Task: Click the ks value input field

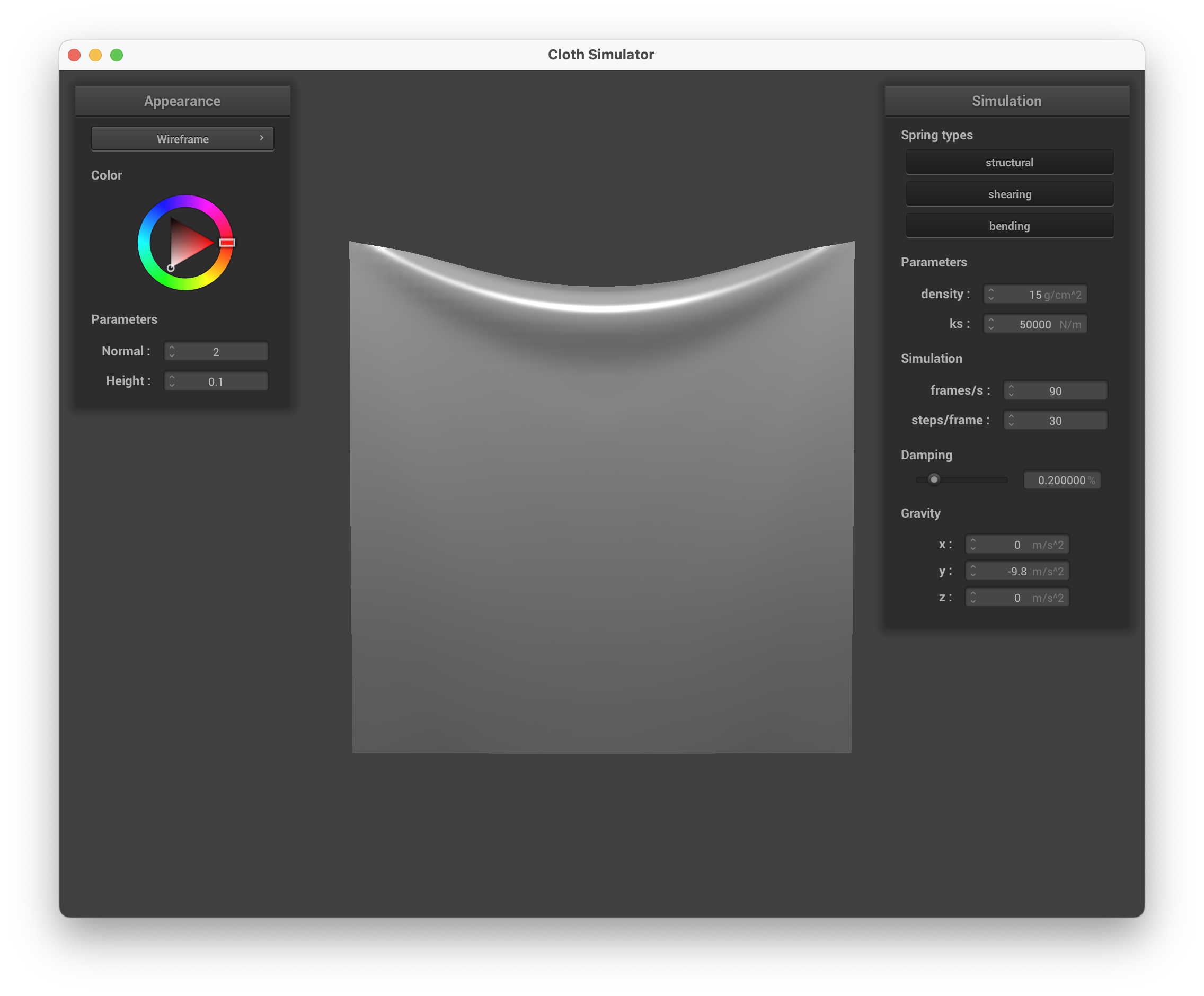Action: (x=1035, y=324)
